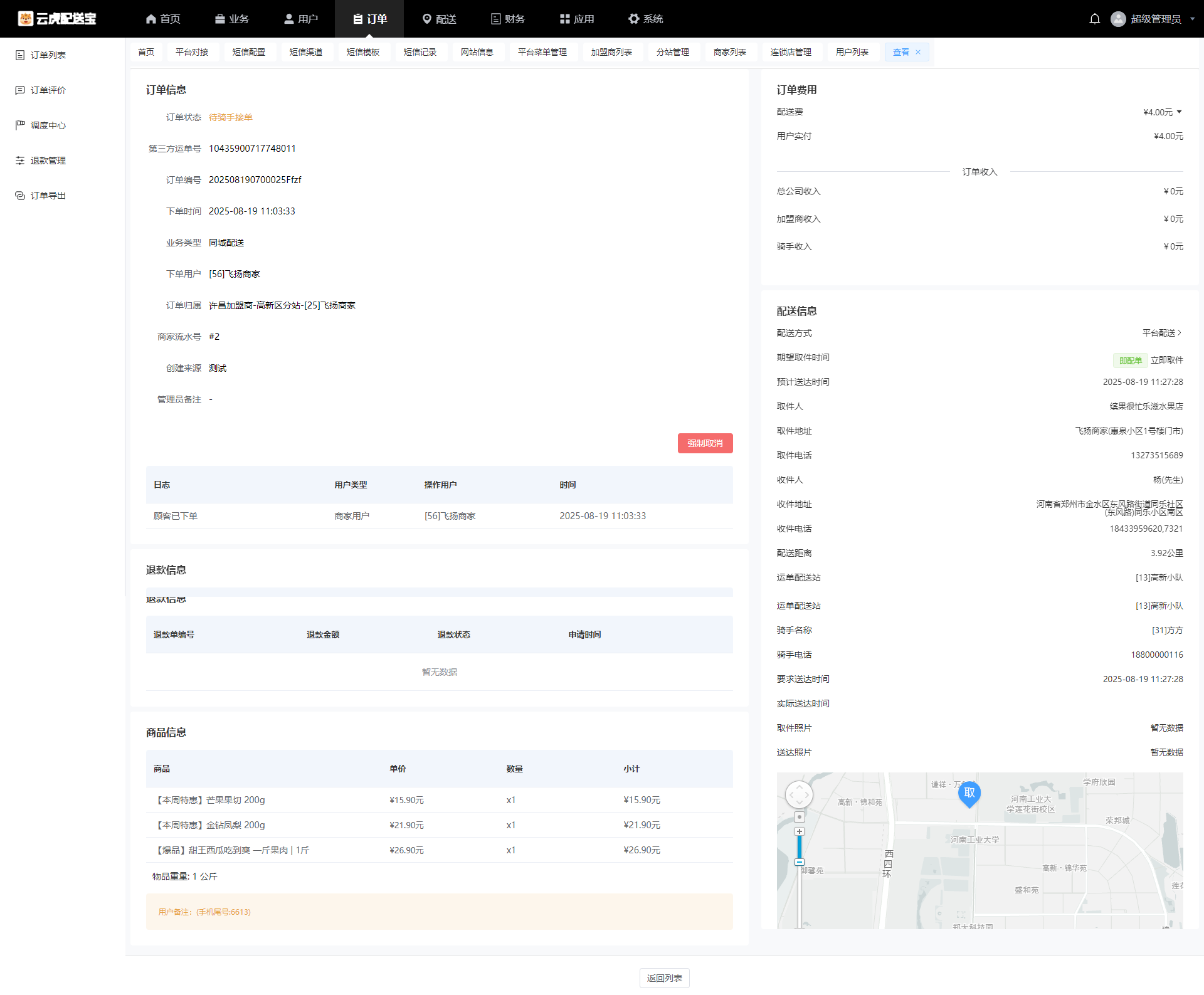Screen dimensions: 1204x995
Task: Click the map zoom-in plus button
Action: (x=799, y=831)
